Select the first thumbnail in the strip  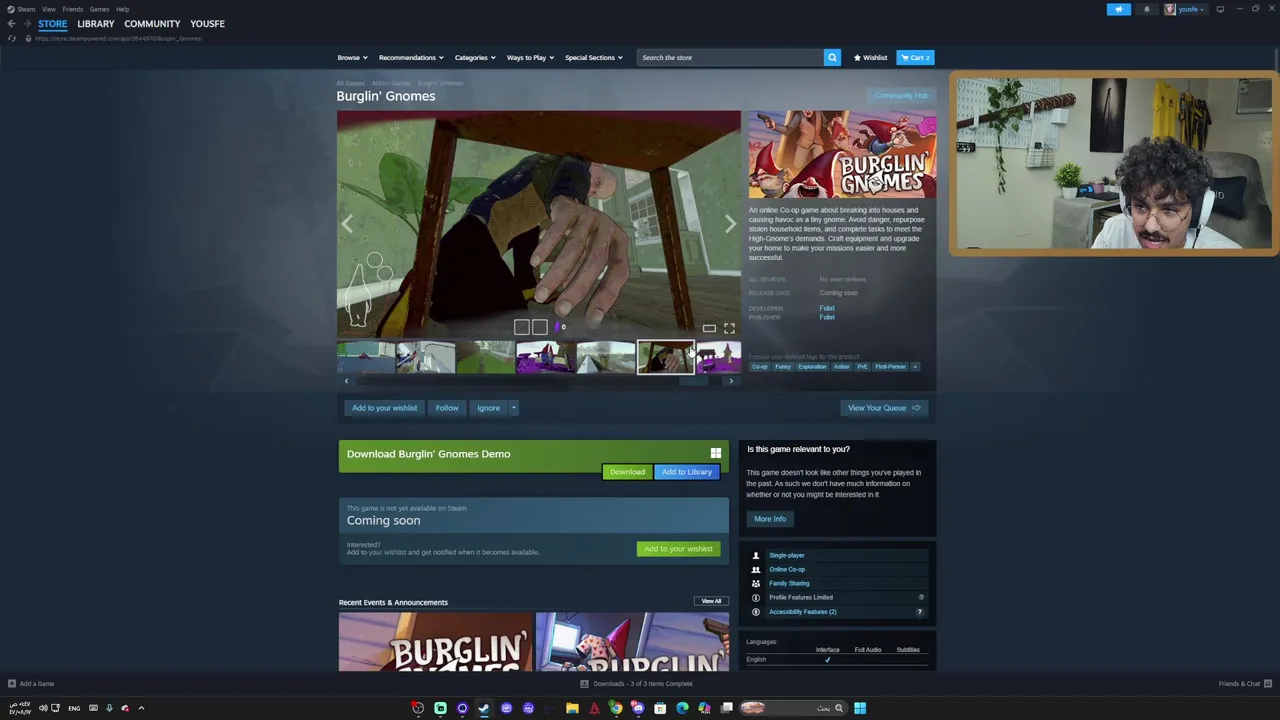pos(365,357)
